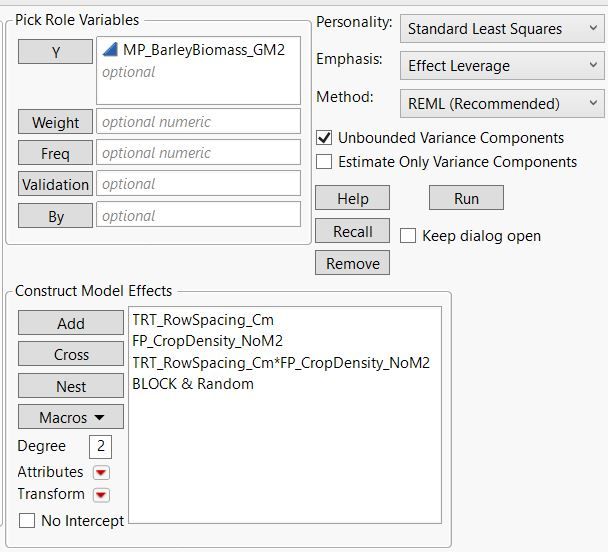Select the TRT_RowSpacing_Cm*FP_CropDensity_NoM2 interaction effect

point(280,362)
